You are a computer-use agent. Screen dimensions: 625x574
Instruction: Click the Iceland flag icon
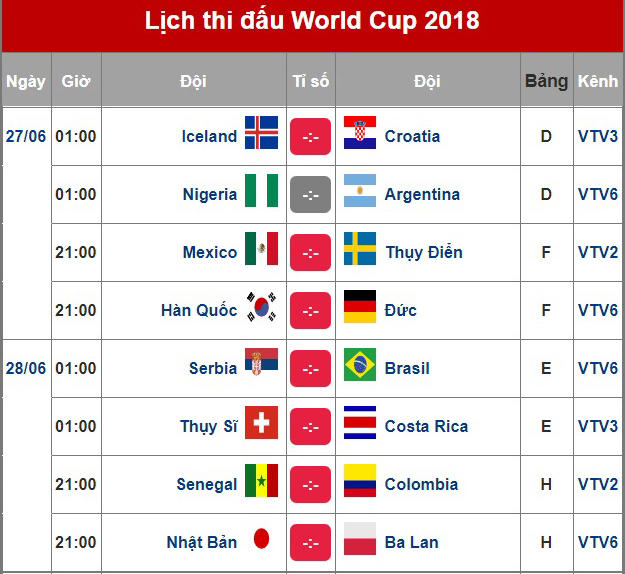pos(261,135)
